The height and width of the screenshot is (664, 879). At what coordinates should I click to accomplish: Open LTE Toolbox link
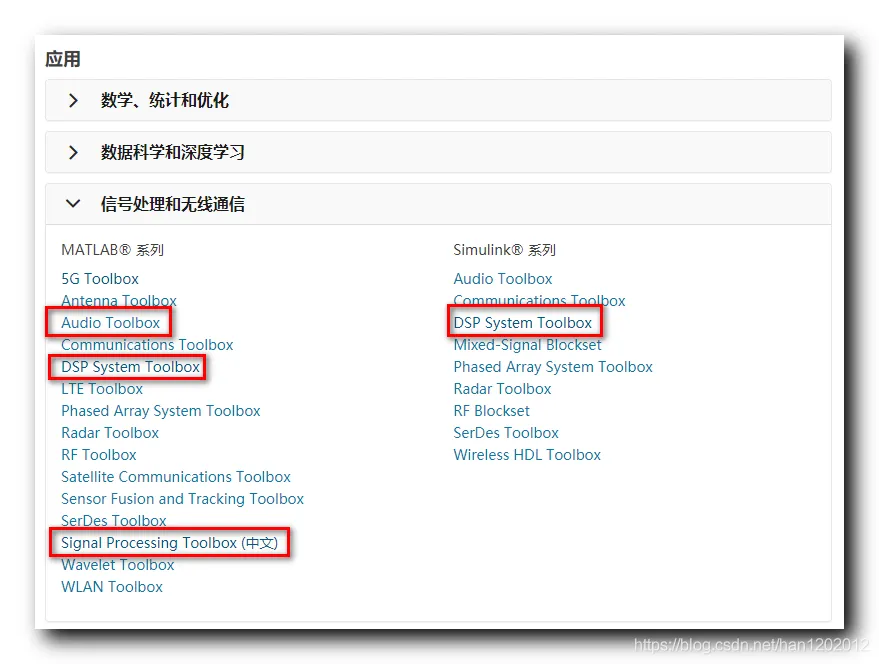coord(102,389)
